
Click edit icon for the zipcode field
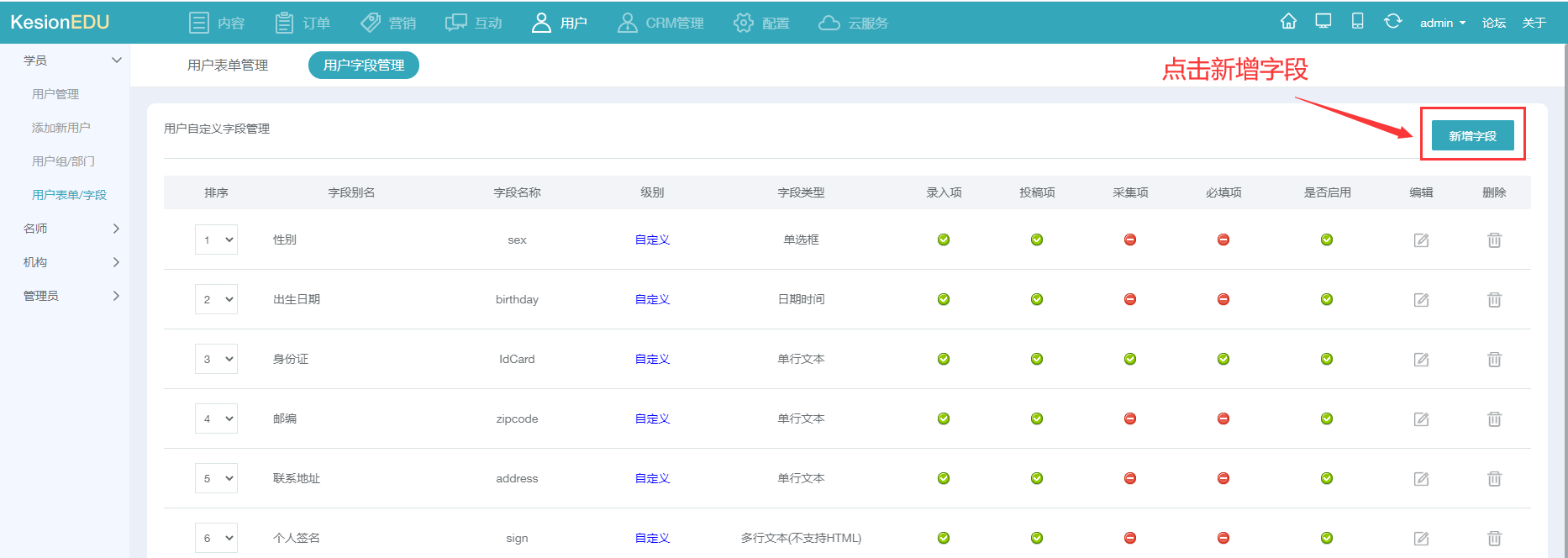[x=1421, y=419]
